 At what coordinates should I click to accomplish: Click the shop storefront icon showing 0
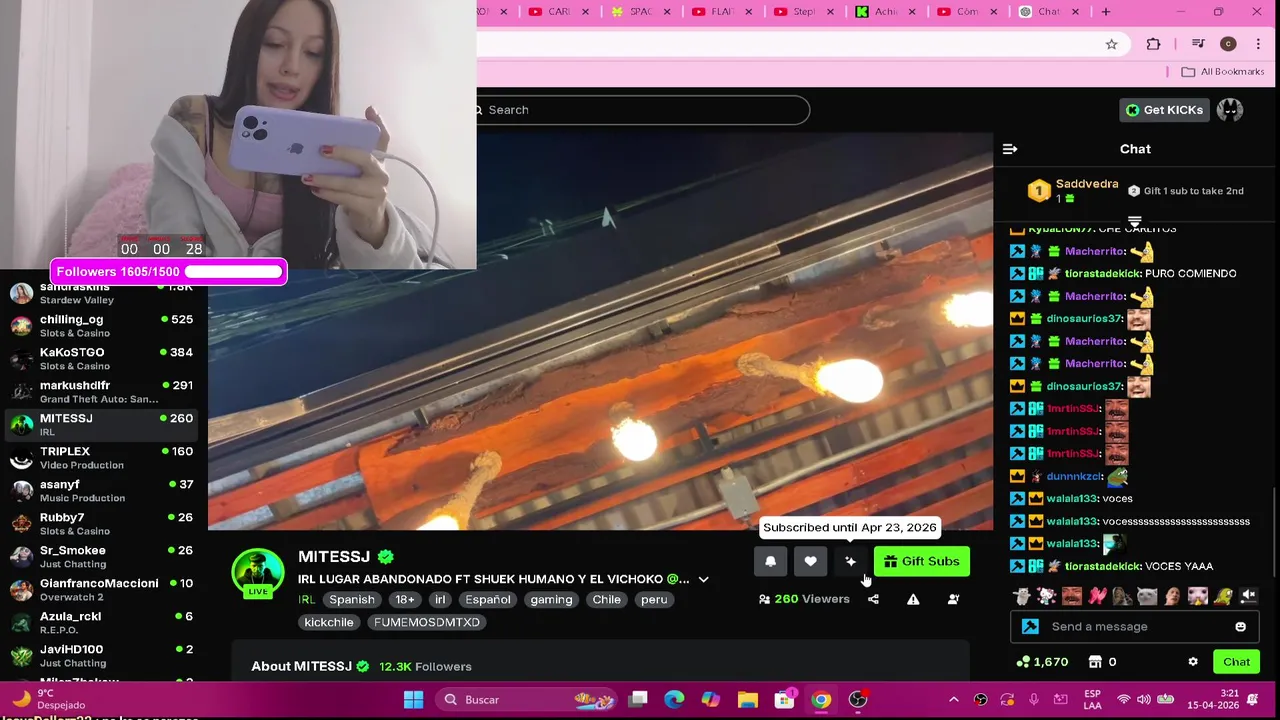(1095, 662)
